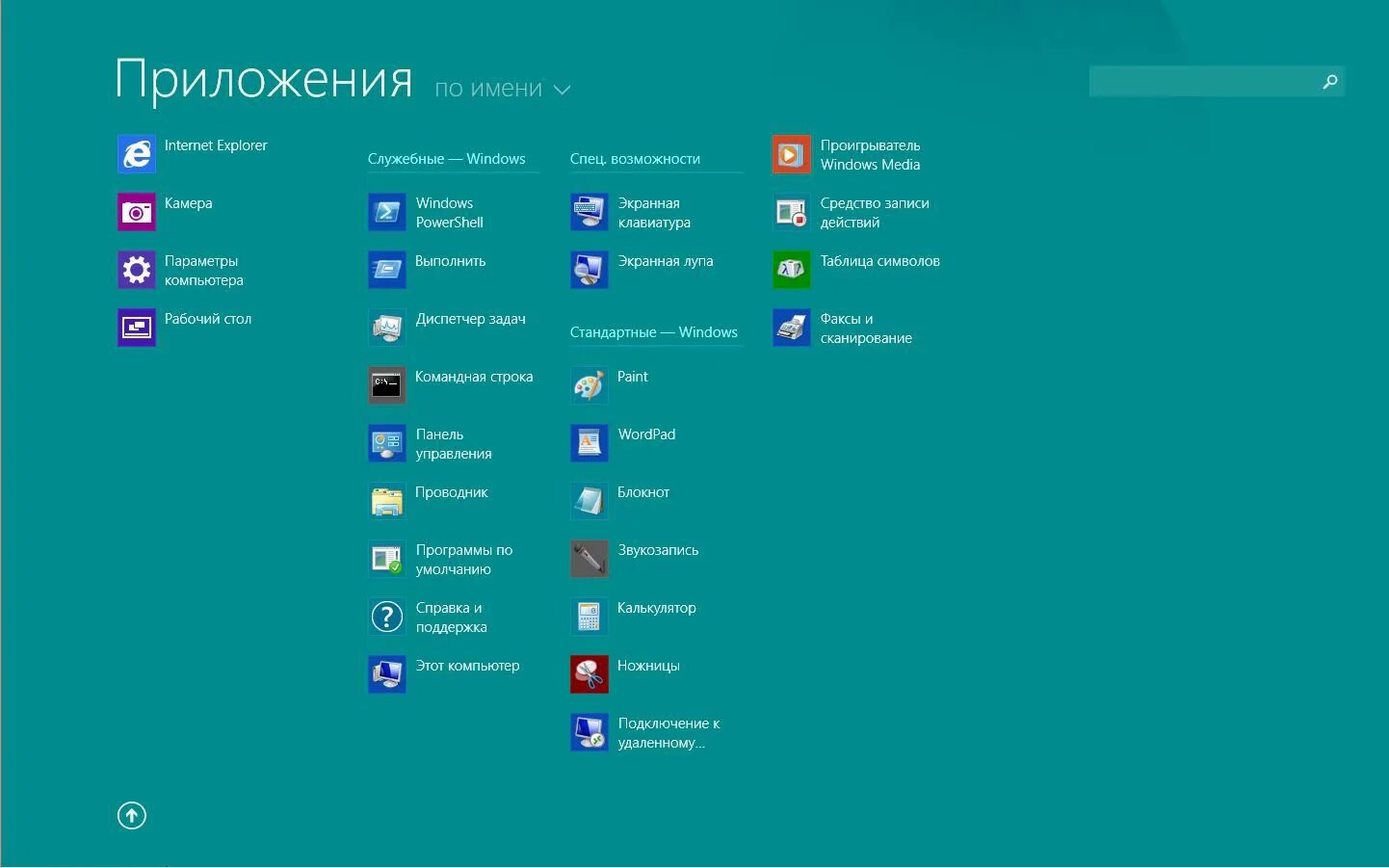The image size is (1389, 868).
Task: Launch Факсы и сканирование icon
Action: [x=792, y=328]
